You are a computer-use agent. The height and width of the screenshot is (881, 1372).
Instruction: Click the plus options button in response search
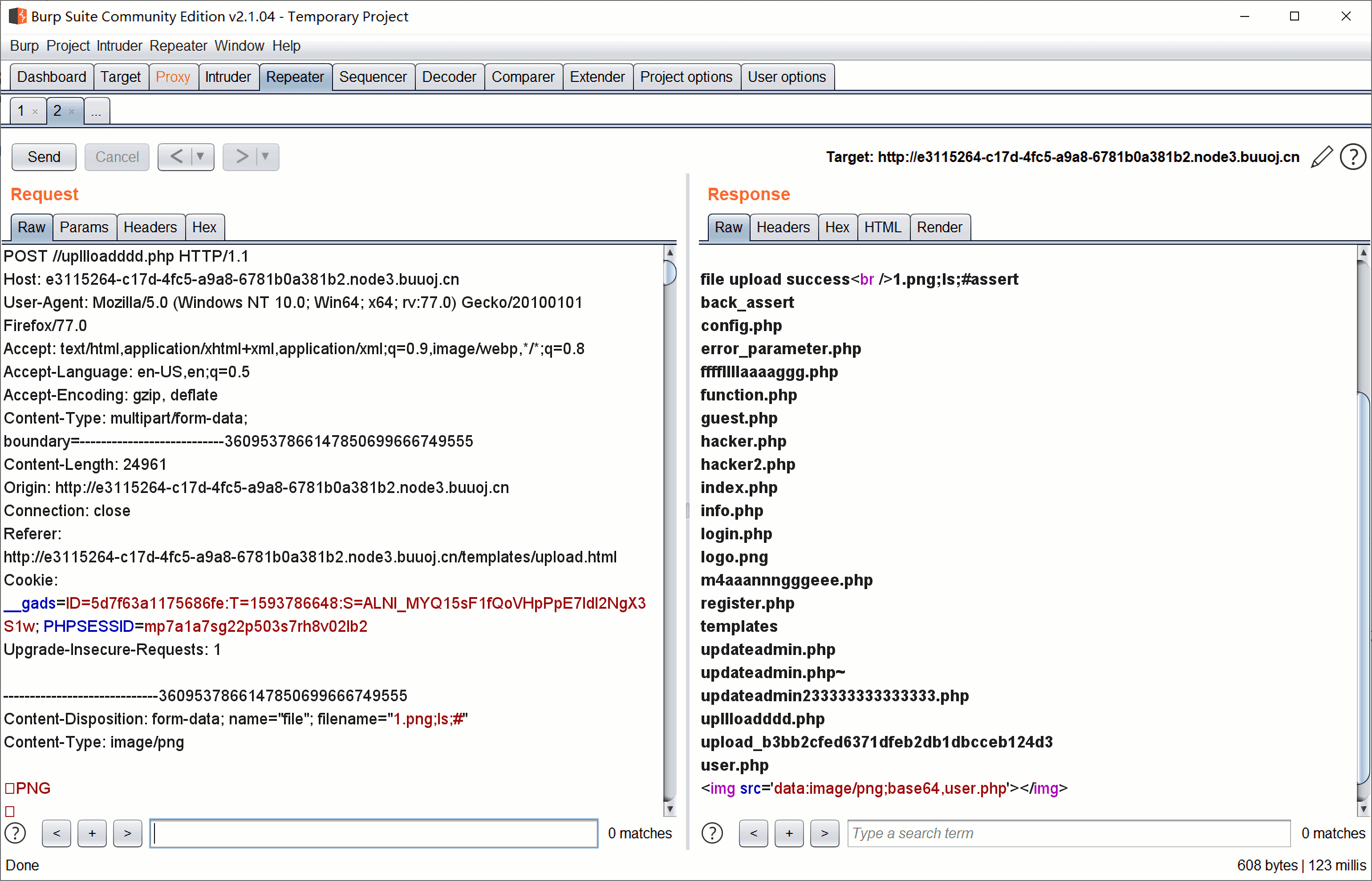(789, 833)
